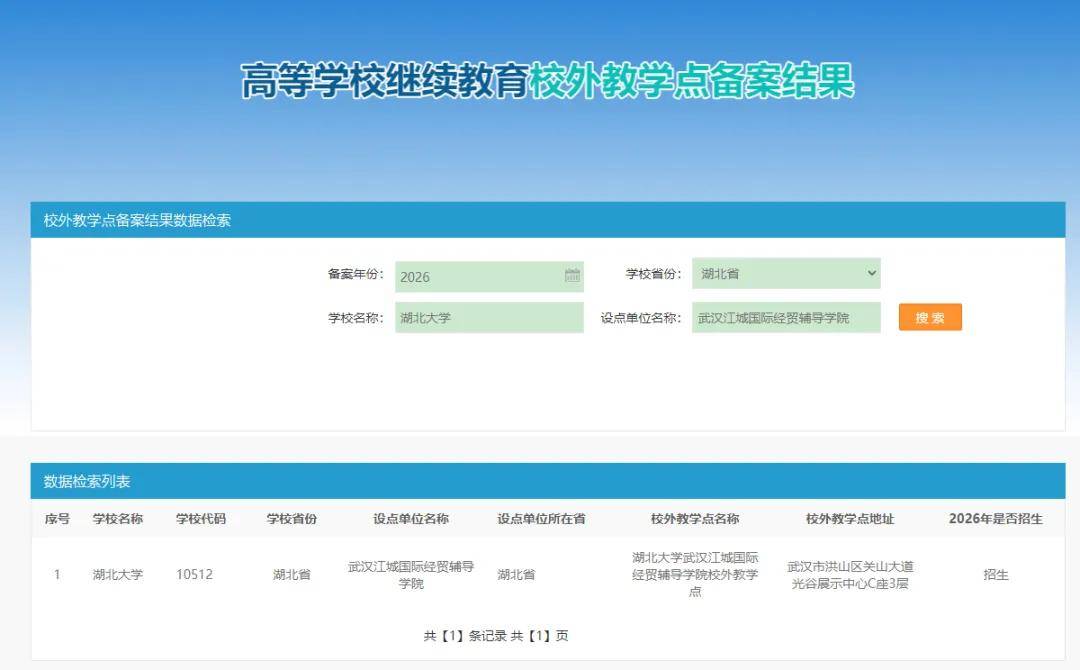Select the 湖北大学 cell in result row

tap(118, 574)
